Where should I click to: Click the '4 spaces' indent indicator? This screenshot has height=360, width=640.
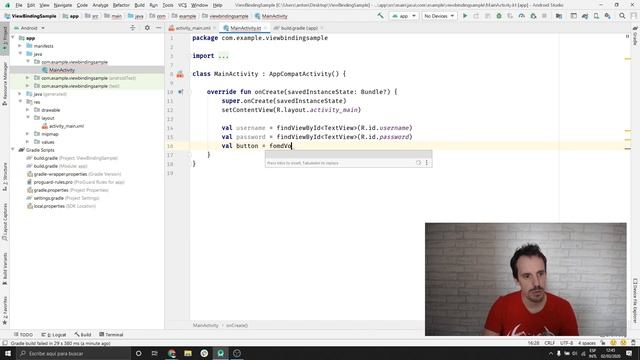[587, 343]
